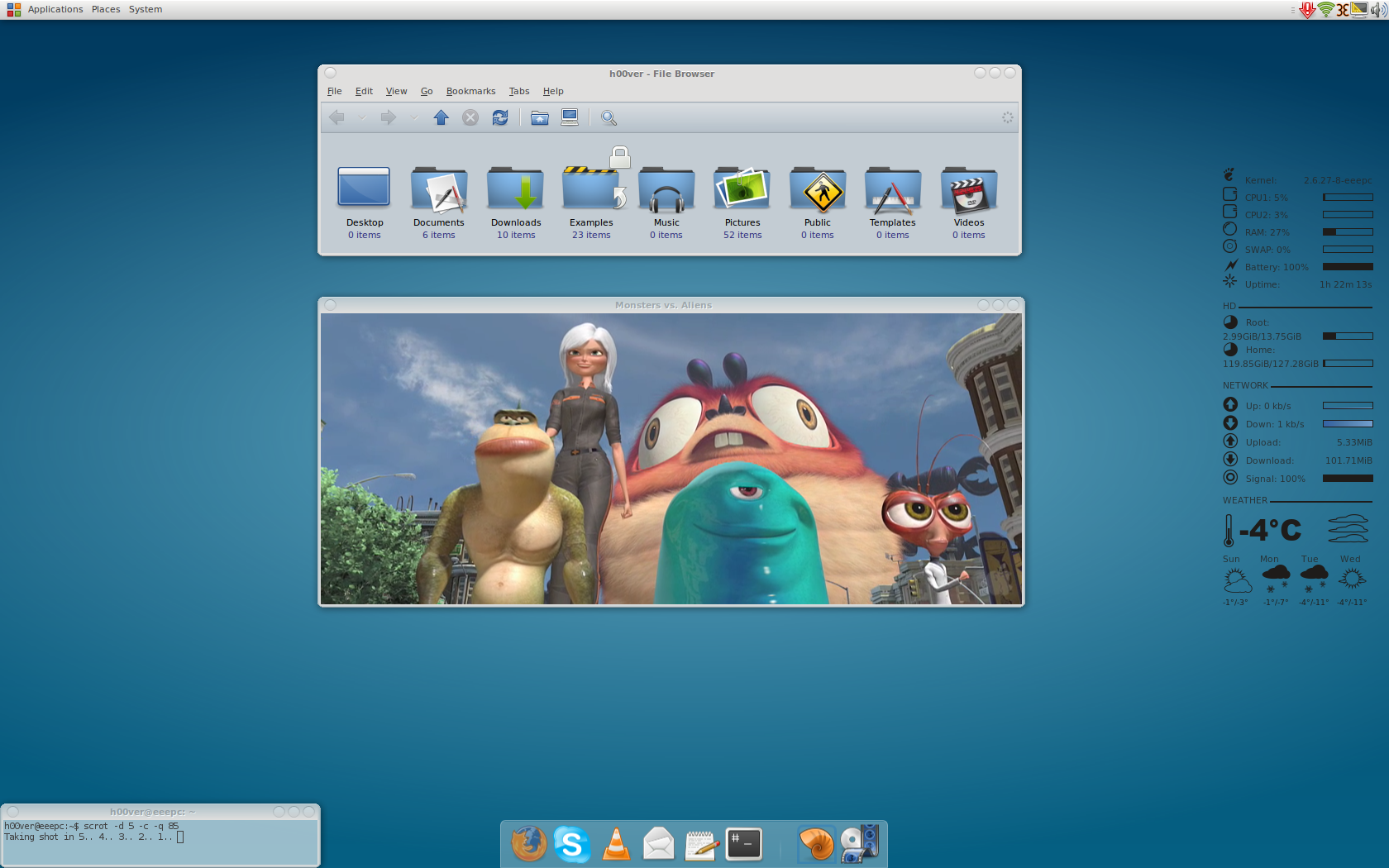Screen dimensions: 1389x868
Task: Click the Stop loading toolbar icon
Action: tap(470, 117)
